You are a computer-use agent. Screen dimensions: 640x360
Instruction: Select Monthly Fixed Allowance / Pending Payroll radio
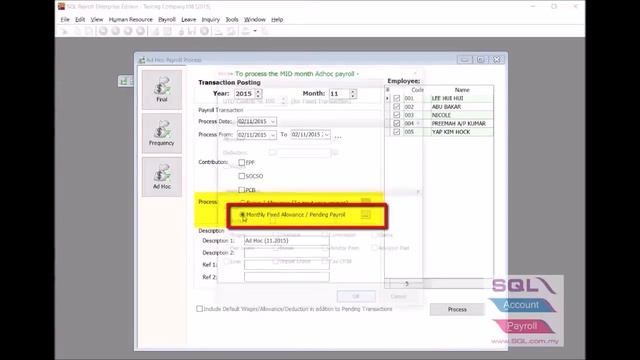(x=242, y=214)
